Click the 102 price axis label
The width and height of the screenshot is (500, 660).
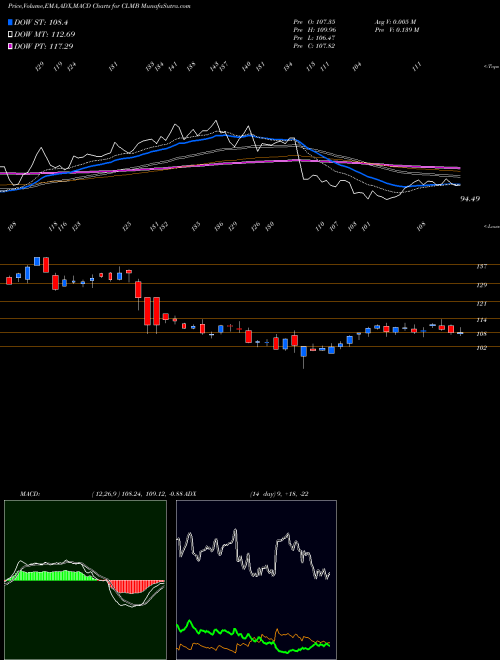coord(482,348)
